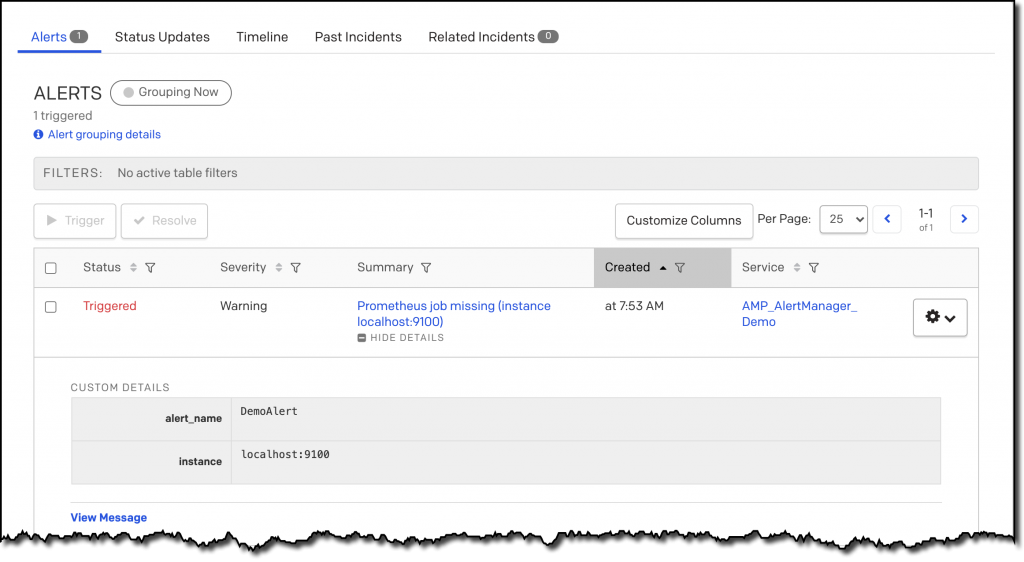This screenshot has height=562, width=1024.
Task: Open the Per Page dropdown
Action: (844, 219)
